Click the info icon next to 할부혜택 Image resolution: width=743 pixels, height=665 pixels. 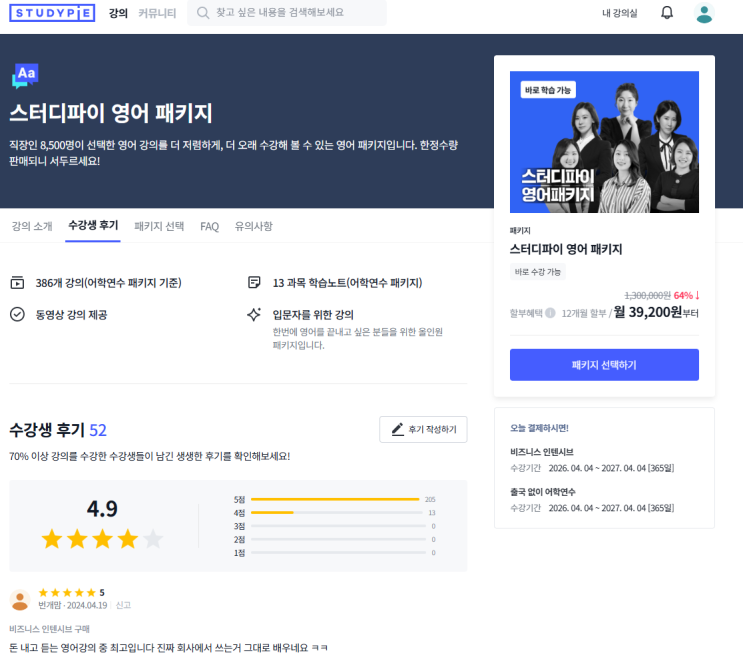(550, 313)
